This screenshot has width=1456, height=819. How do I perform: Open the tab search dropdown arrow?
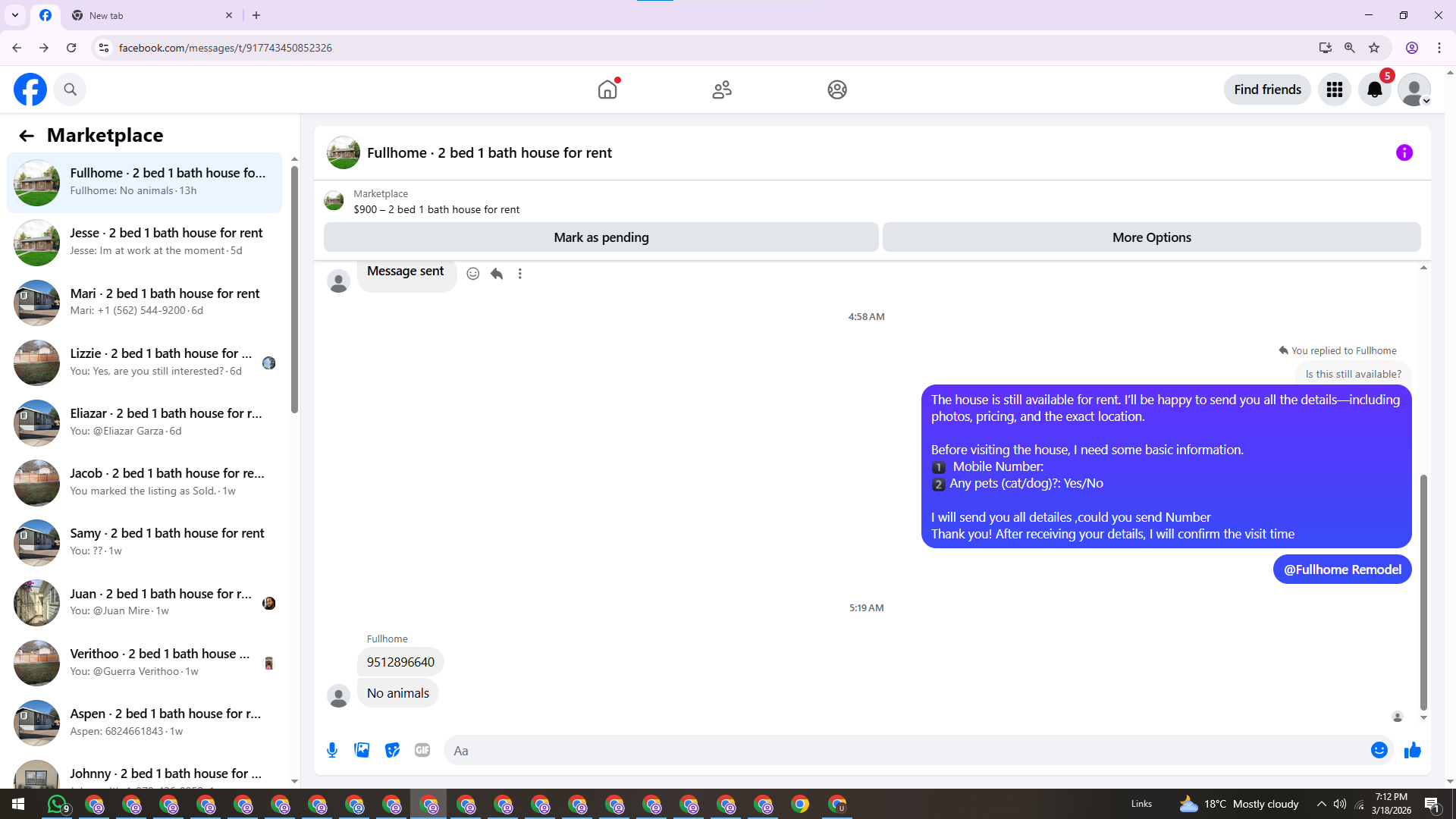click(x=15, y=15)
